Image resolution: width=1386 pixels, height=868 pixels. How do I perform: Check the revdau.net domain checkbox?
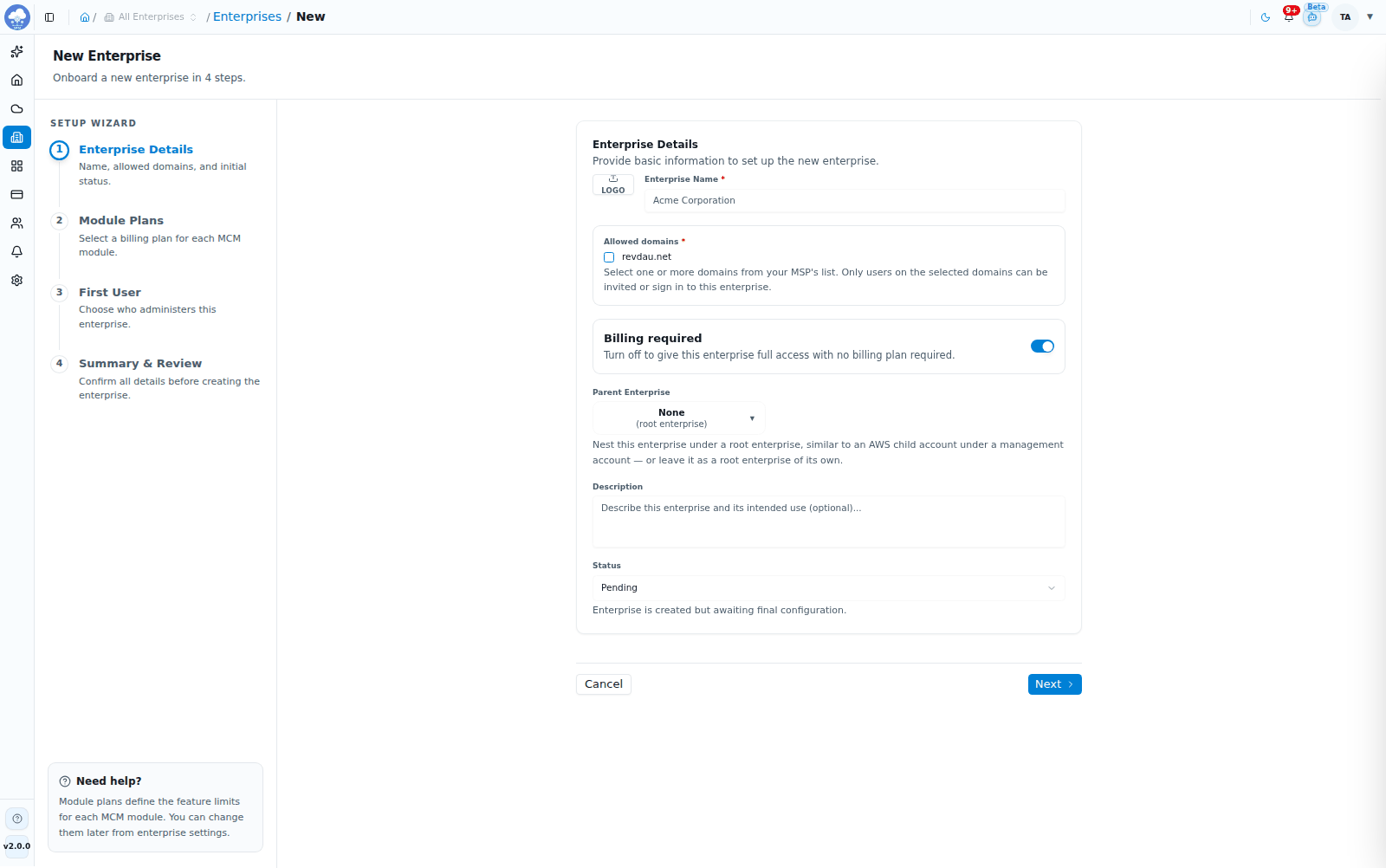coord(609,257)
